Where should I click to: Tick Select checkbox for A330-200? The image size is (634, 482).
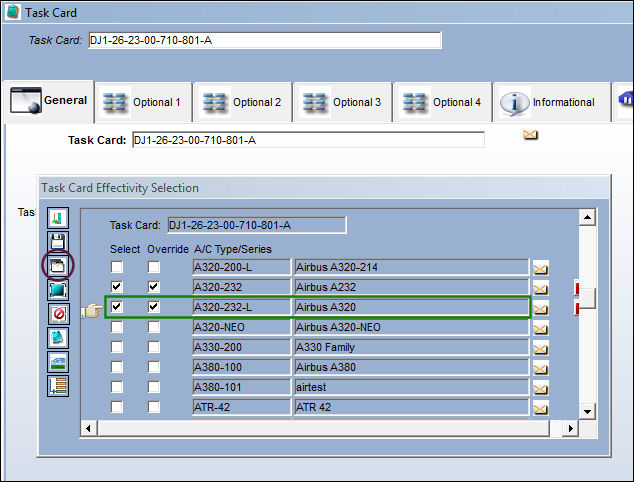(x=117, y=347)
